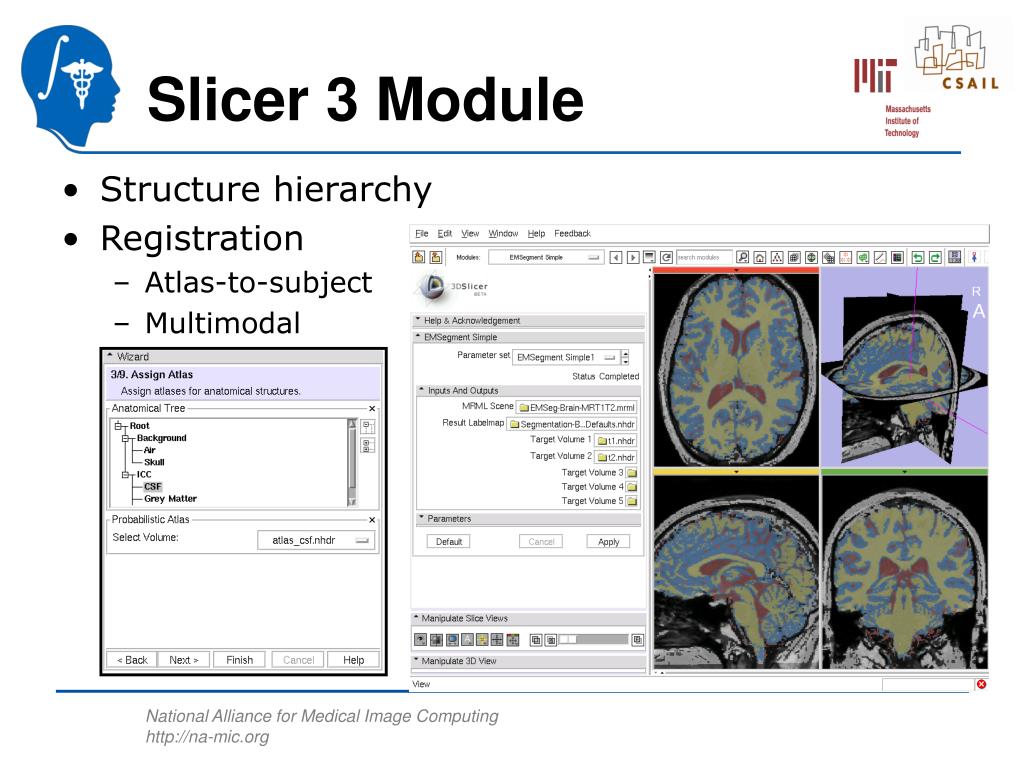
Task: Click the green undo arrow icon
Action: [918, 257]
